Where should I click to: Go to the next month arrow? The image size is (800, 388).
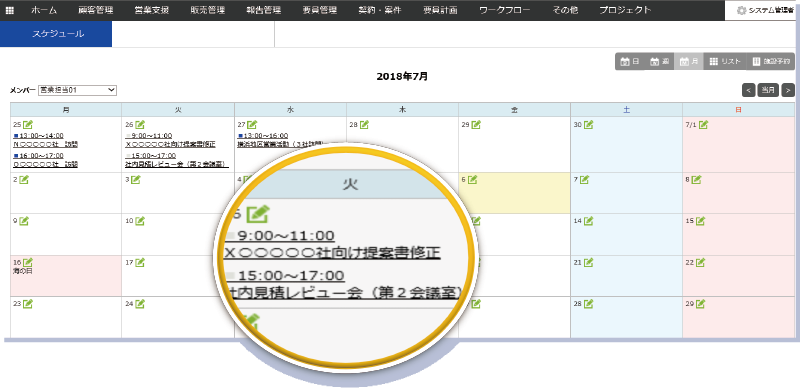[788, 90]
